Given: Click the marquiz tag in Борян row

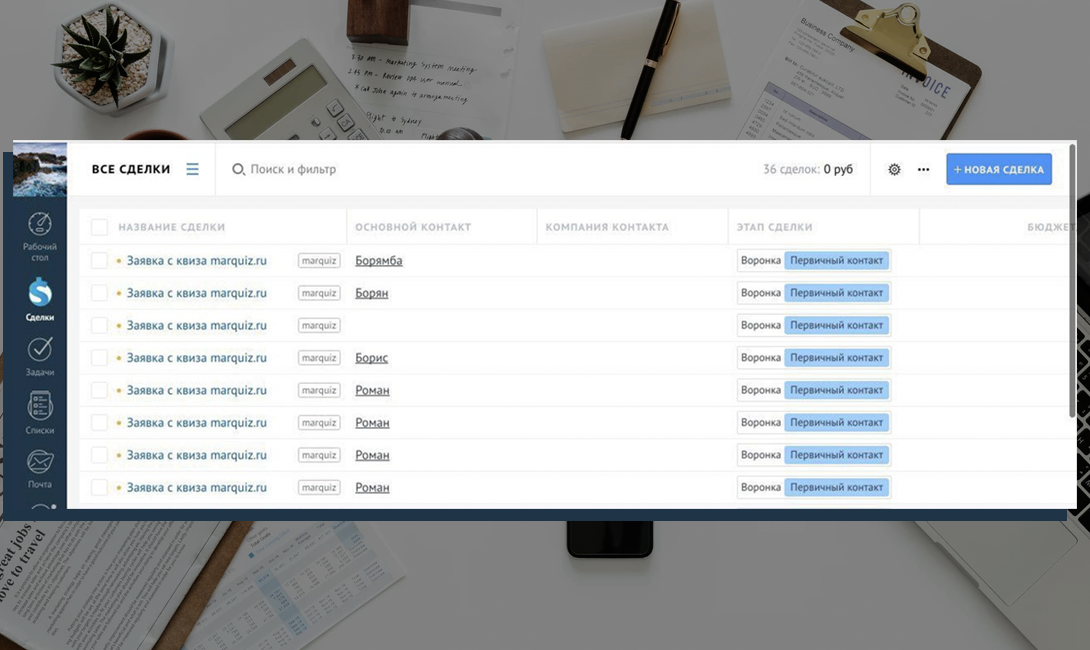Looking at the screenshot, I should [x=319, y=293].
